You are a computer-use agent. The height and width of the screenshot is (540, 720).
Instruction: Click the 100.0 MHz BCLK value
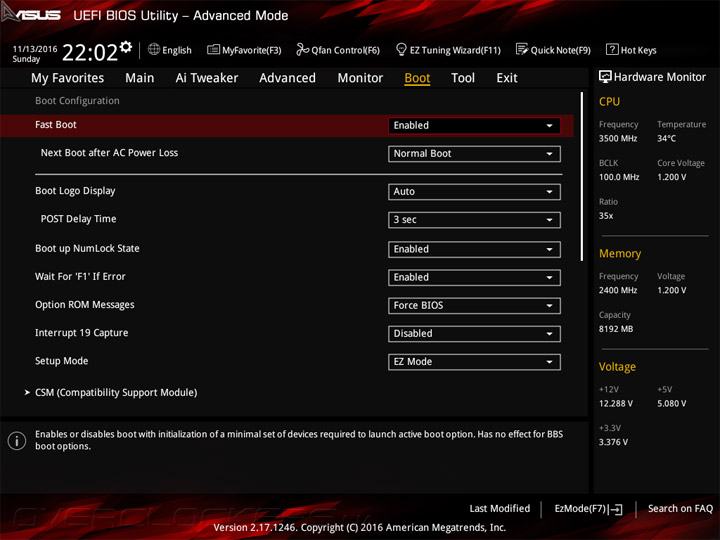[x=619, y=177]
